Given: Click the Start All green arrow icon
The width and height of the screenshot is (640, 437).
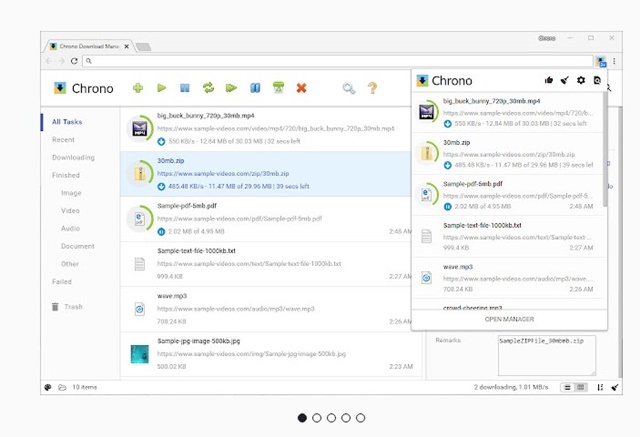Looking at the screenshot, I should click(x=231, y=88).
